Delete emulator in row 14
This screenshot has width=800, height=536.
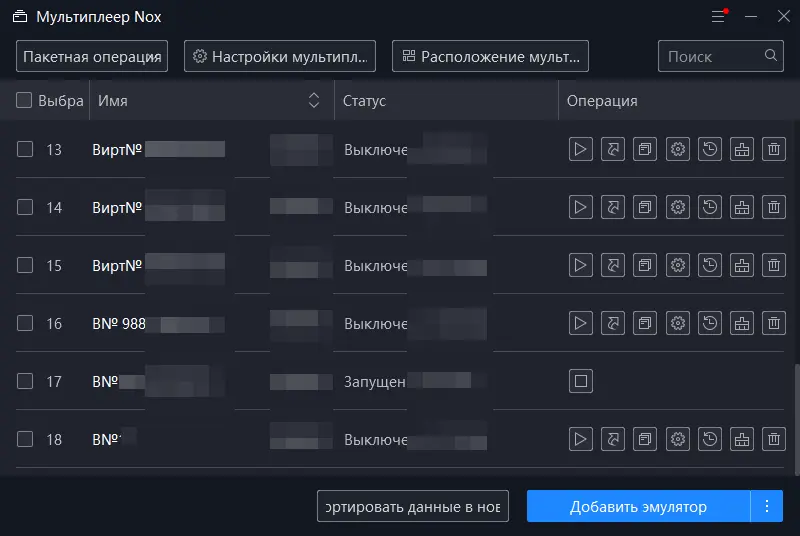pyautogui.click(x=774, y=207)
